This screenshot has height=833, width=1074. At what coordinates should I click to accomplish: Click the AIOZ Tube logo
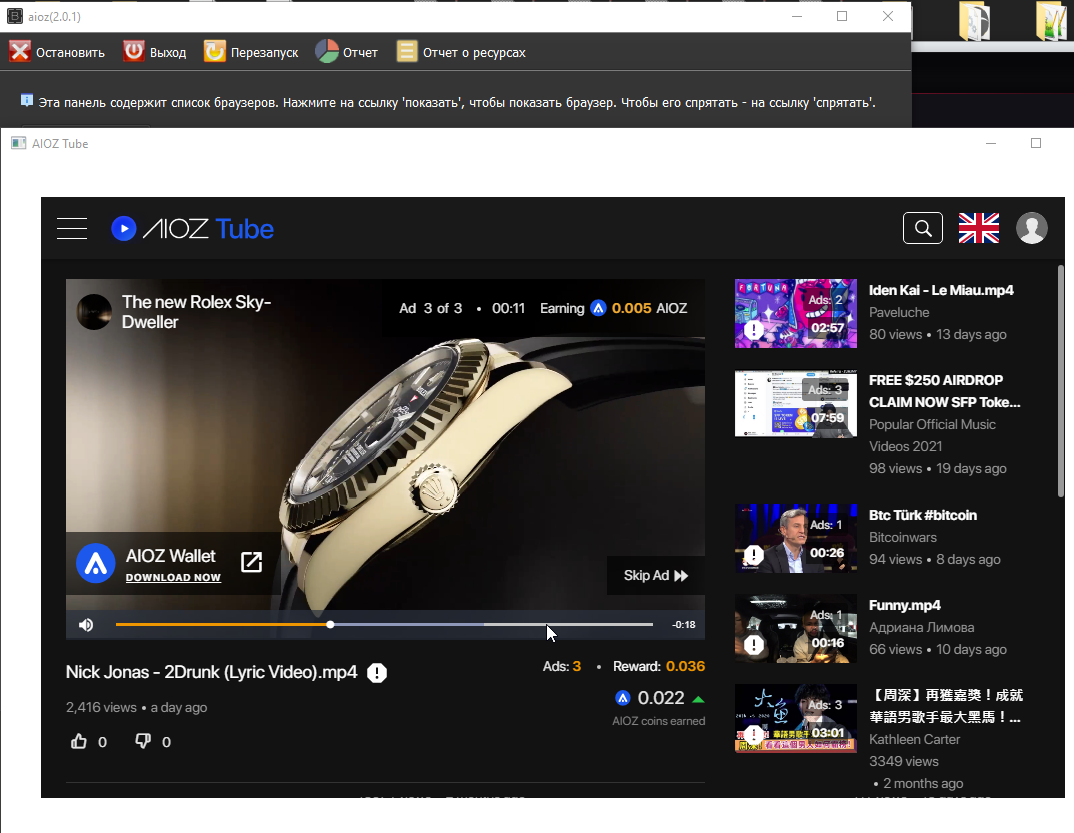tap(192, 229)
